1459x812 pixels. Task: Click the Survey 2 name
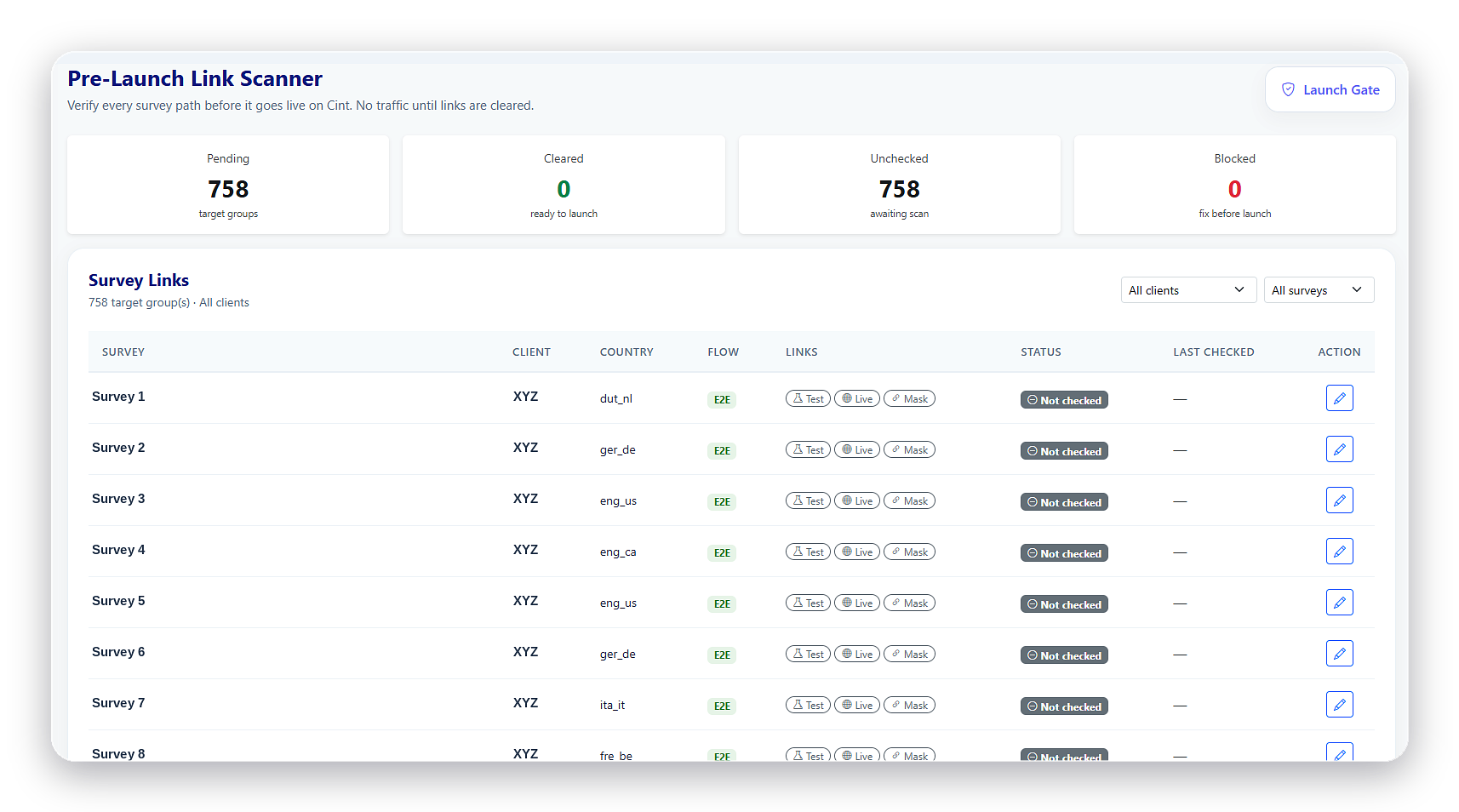[x=118, y=448]
